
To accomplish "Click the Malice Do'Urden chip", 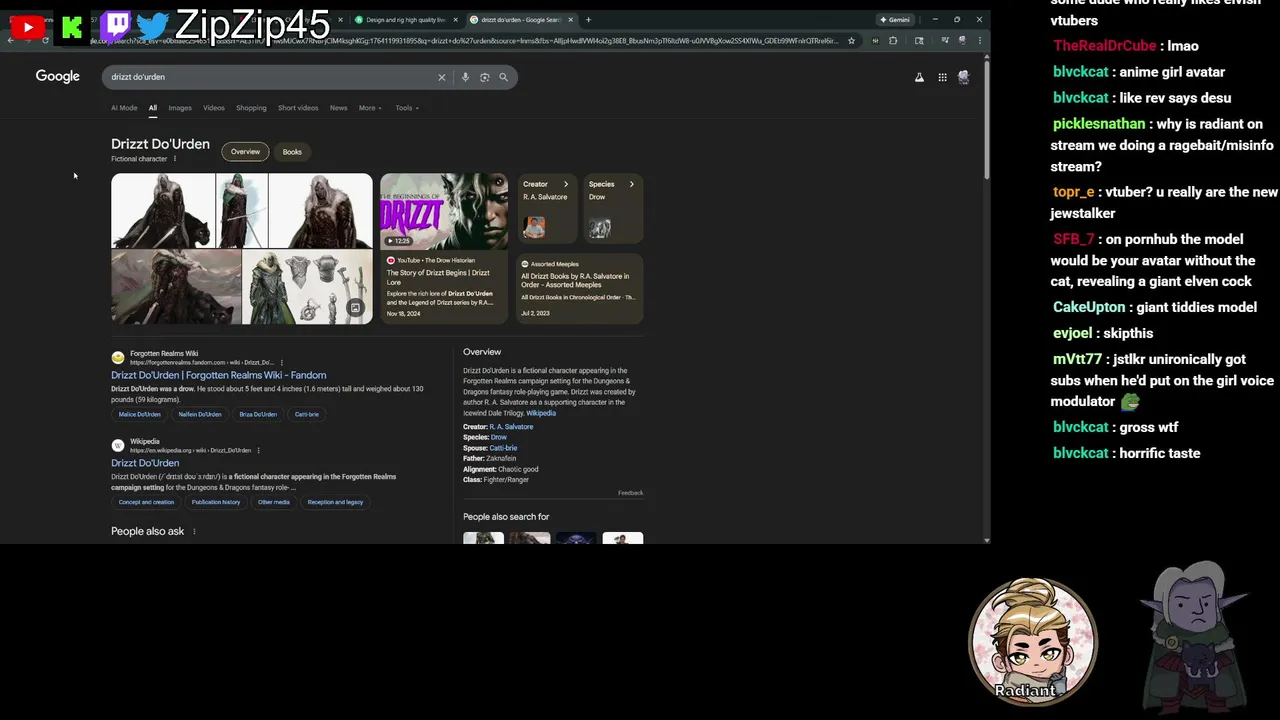I will 140,414.
